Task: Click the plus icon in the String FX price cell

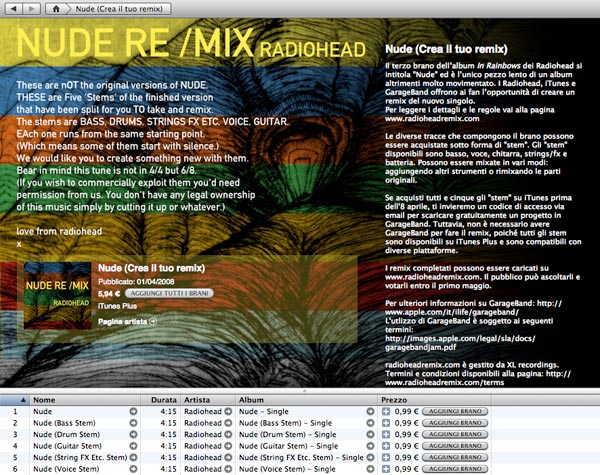Action: pyautogui.click(x=386, y=457)
